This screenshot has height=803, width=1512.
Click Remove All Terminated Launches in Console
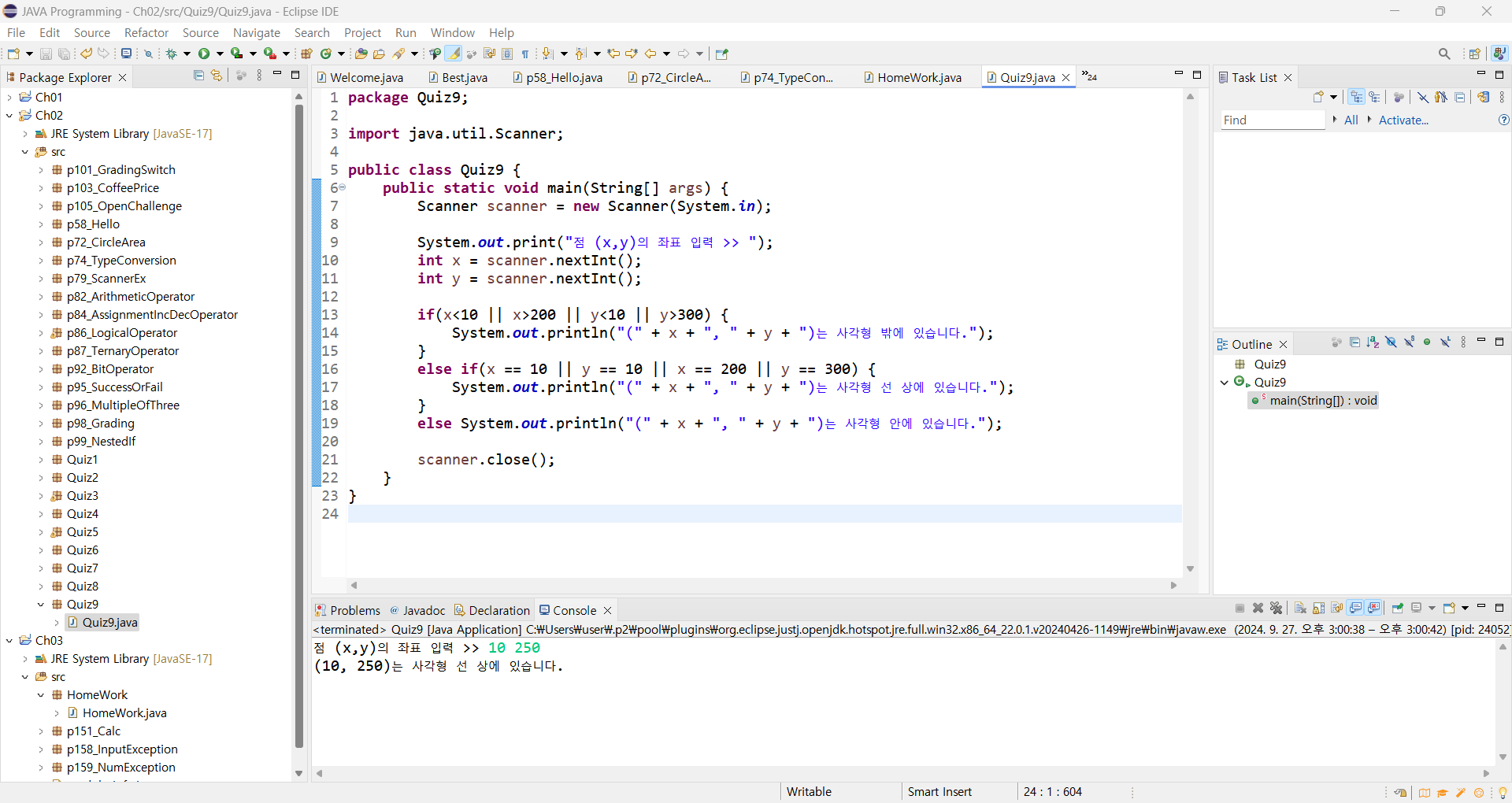pyautogui.click(x=1277, y=608)
